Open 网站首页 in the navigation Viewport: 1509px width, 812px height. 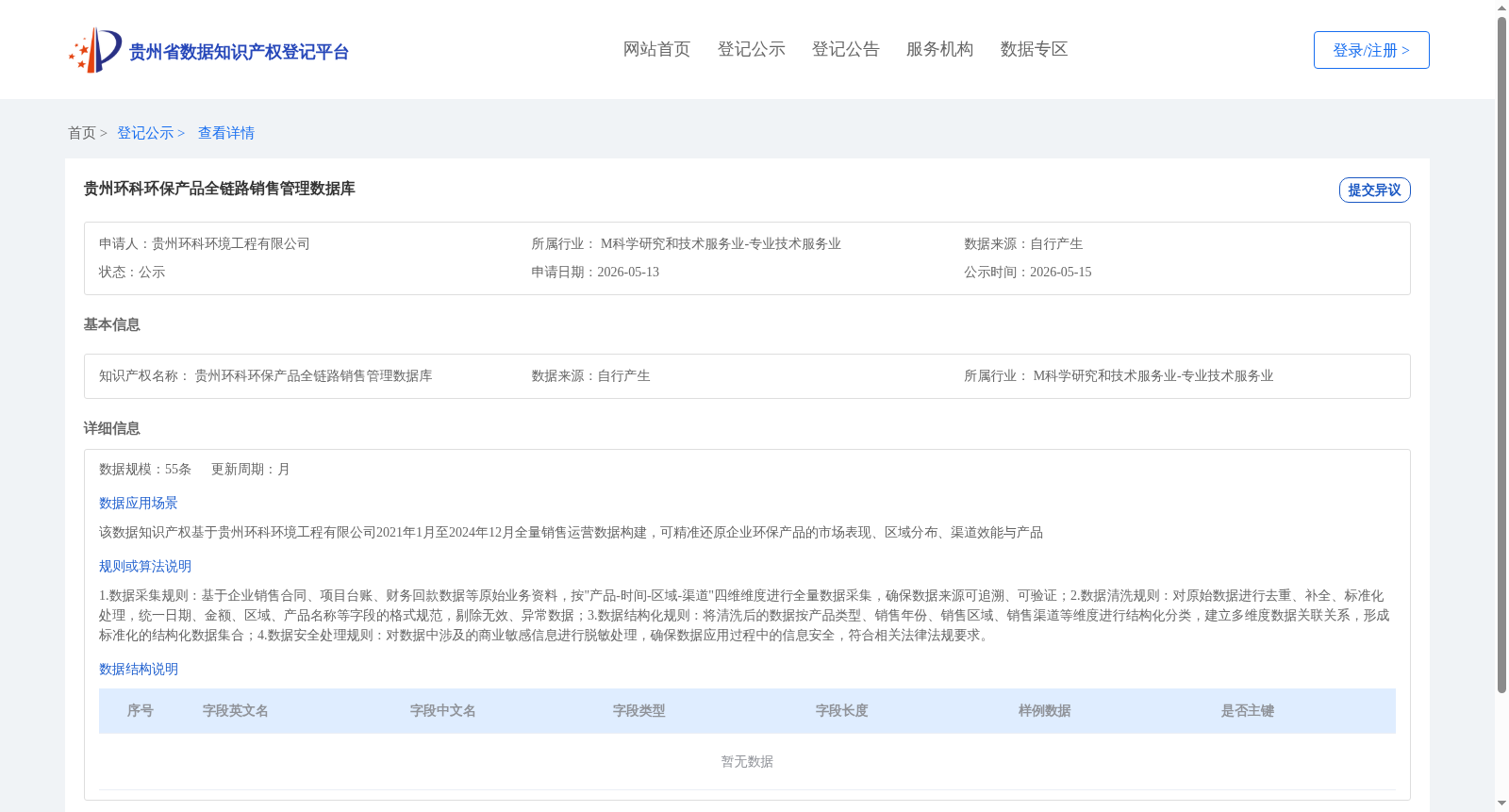click(x=656, y=49)
